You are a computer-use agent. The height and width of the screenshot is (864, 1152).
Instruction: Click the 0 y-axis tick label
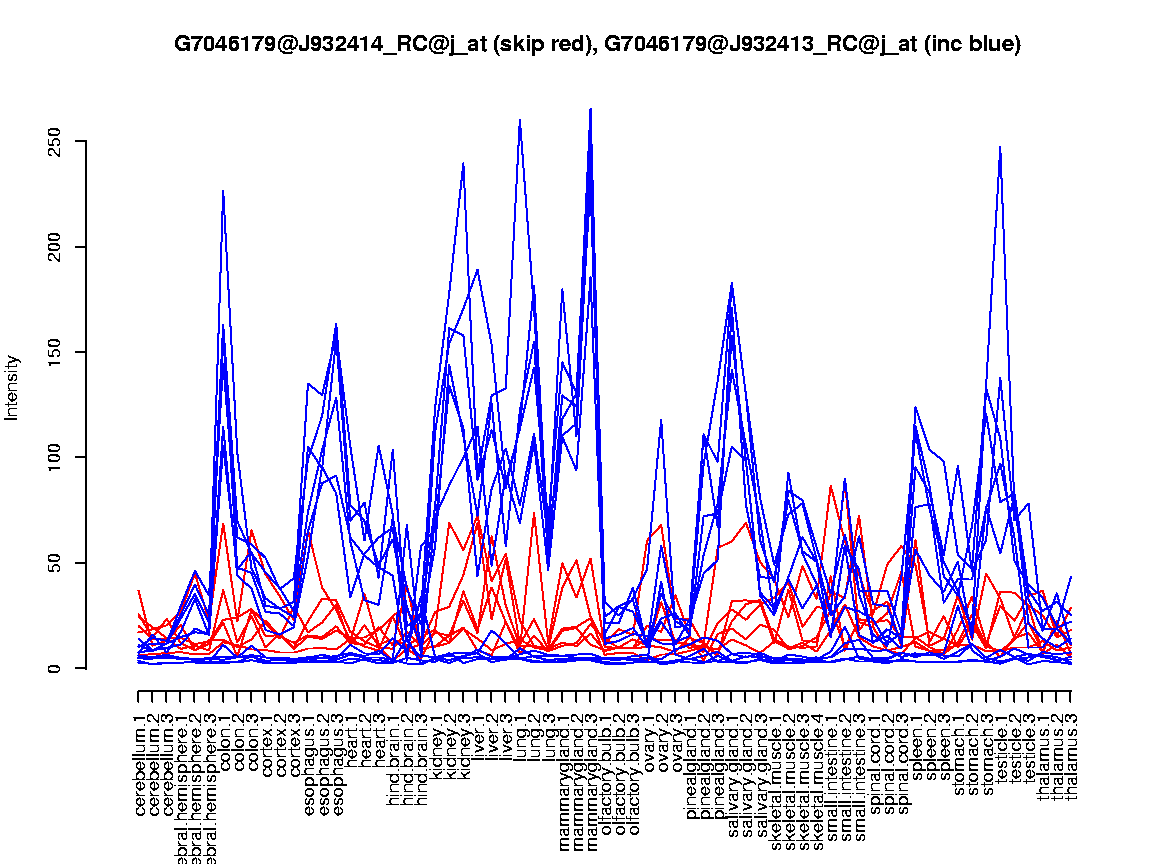pos(58,668)
